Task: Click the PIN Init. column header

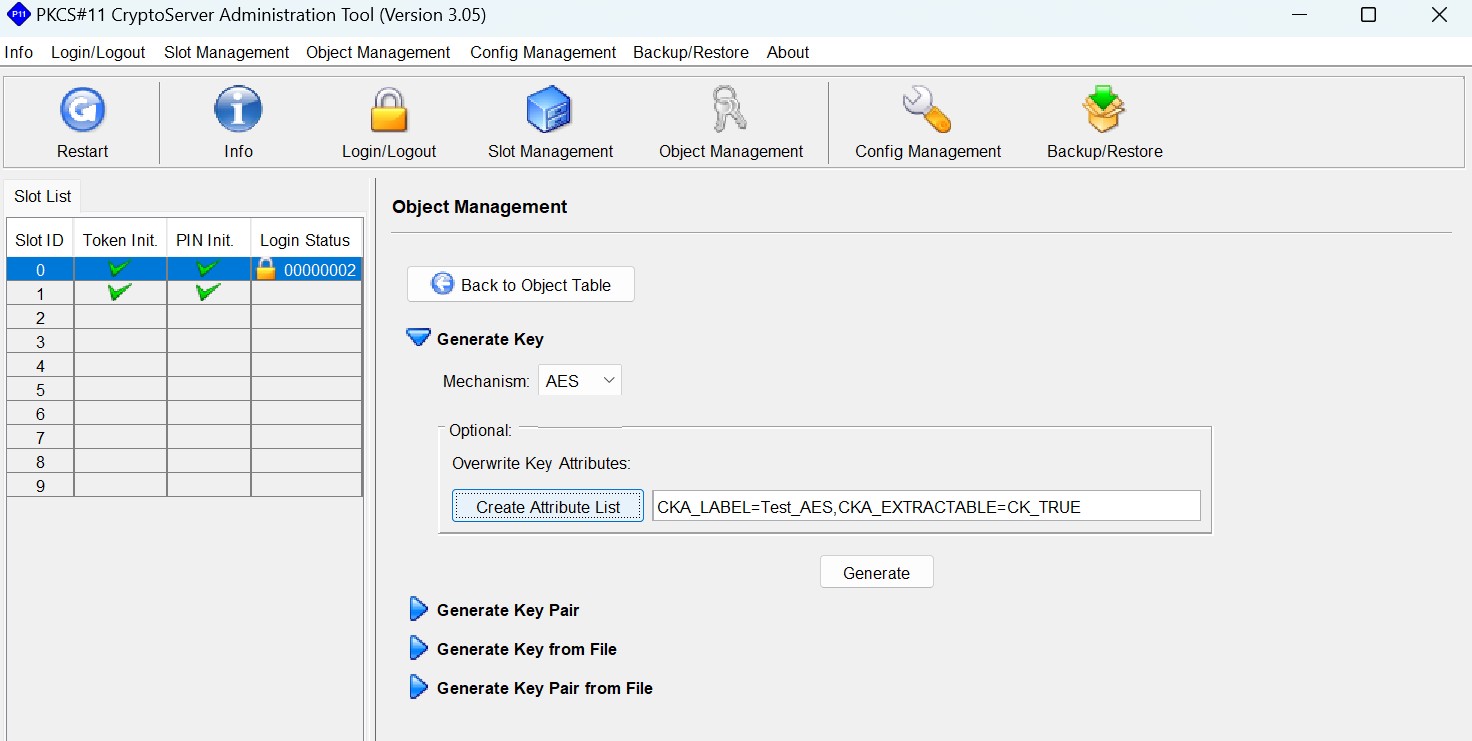Action: [x=208, y=240]
